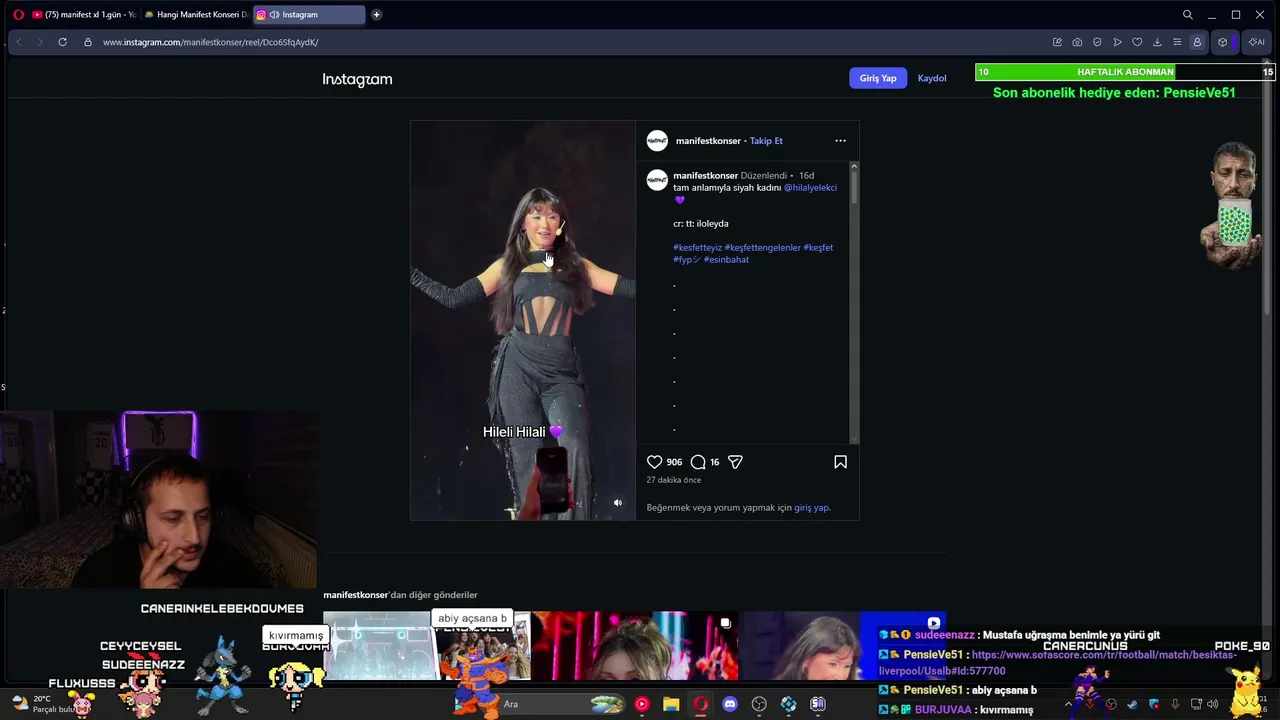The image size is (1280, 720).
Task: Show hidden system tray icons
Action: tap(1068, 704)
